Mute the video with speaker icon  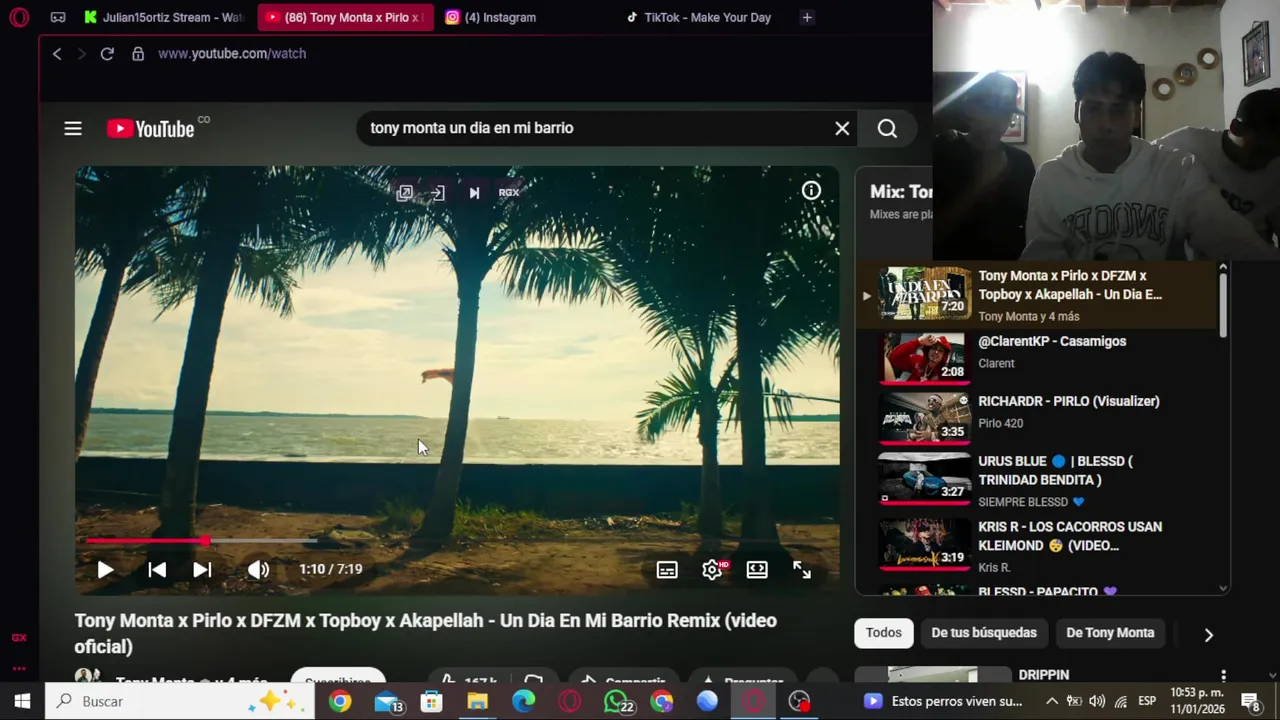click(258, 570)
